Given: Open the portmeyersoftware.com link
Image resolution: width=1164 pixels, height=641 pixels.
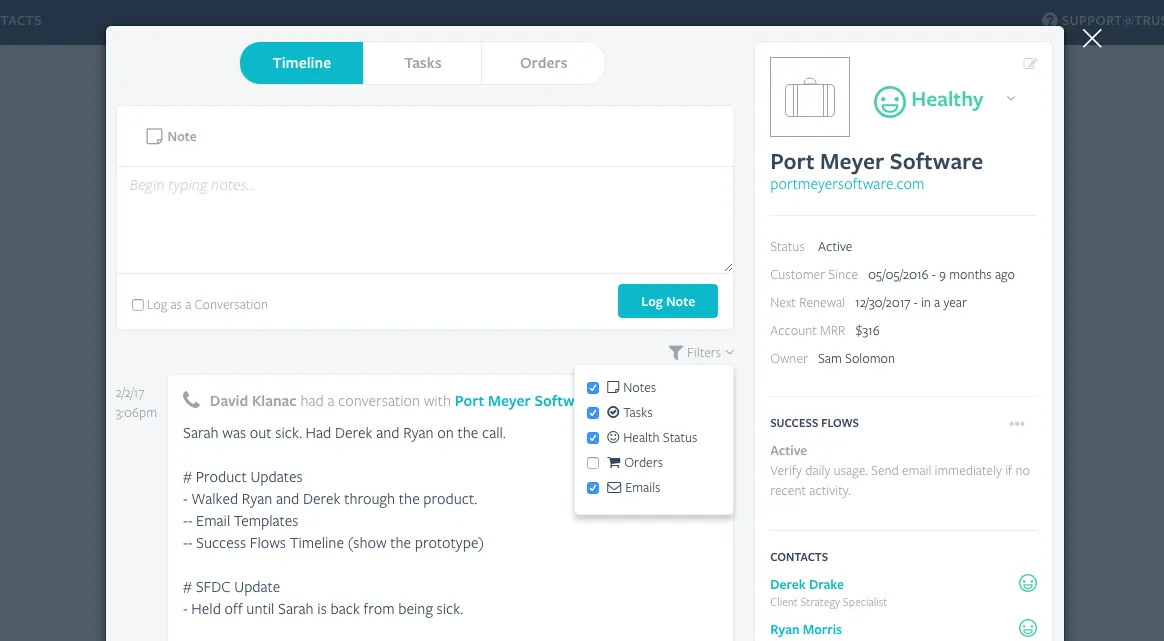Looking at the screenshot, I should point(846,184).
